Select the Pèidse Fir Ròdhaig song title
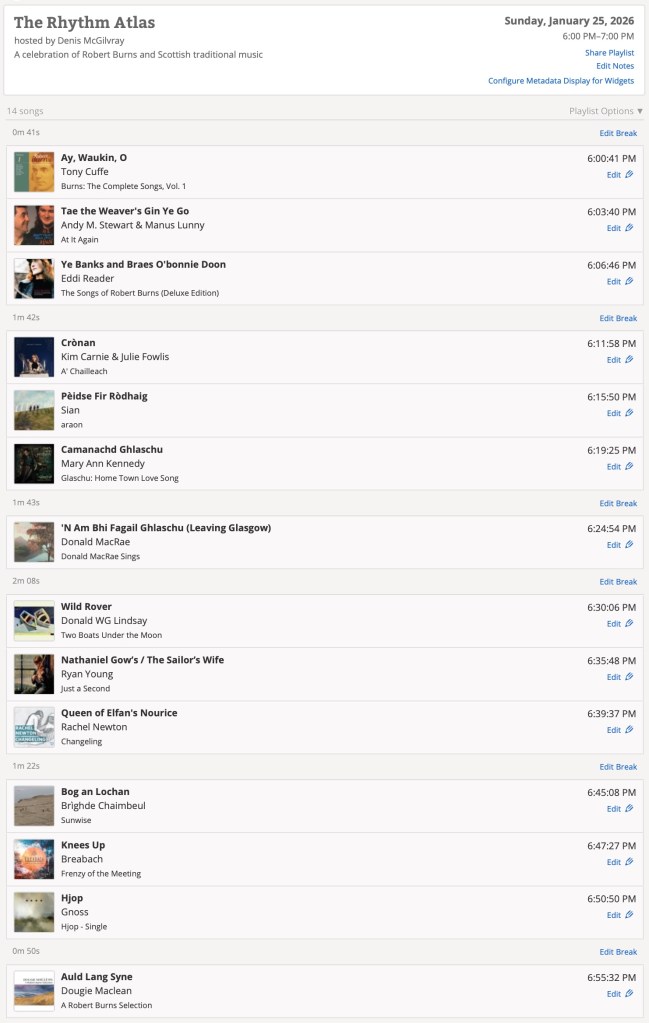Screen dimensions: 649x1023 104,396
